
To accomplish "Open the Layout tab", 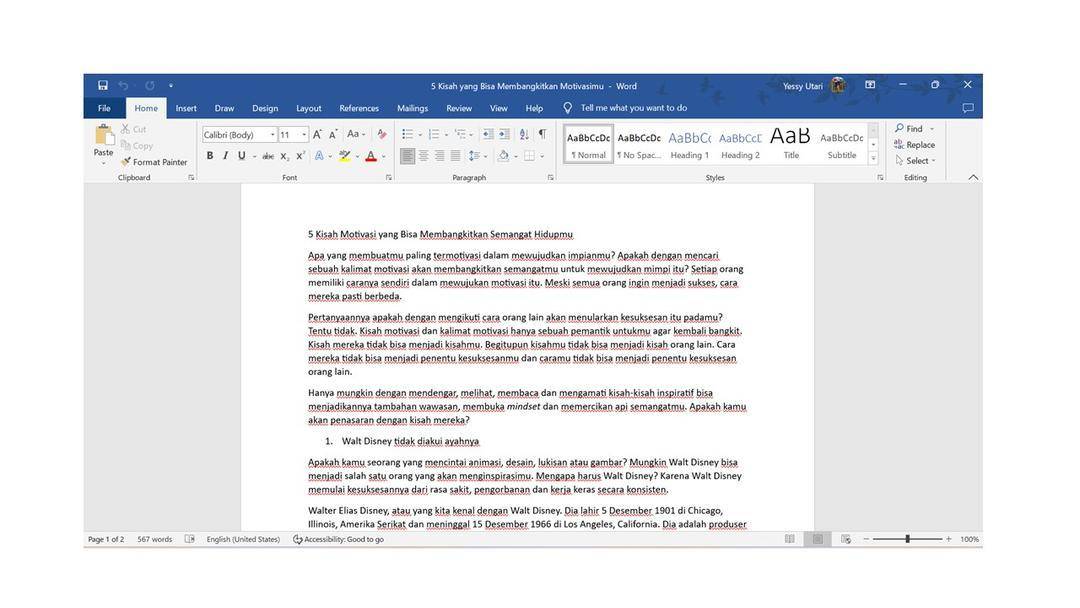I will coord(309,108).
